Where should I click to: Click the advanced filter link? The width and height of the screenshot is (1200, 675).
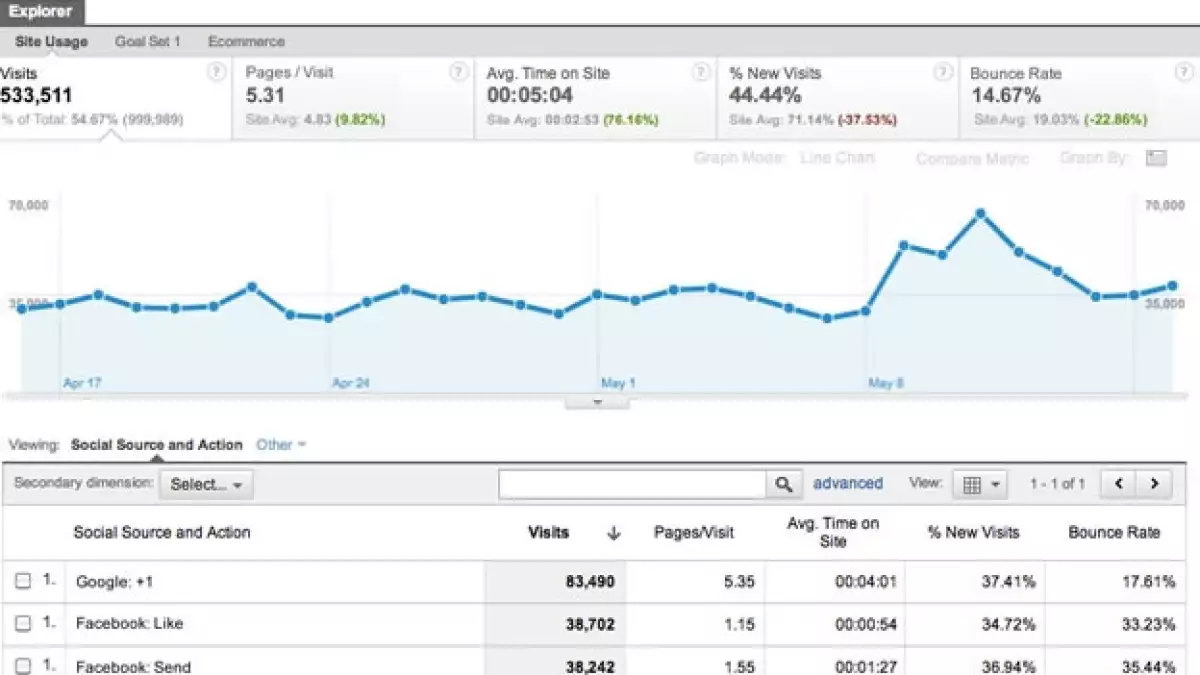848,483
